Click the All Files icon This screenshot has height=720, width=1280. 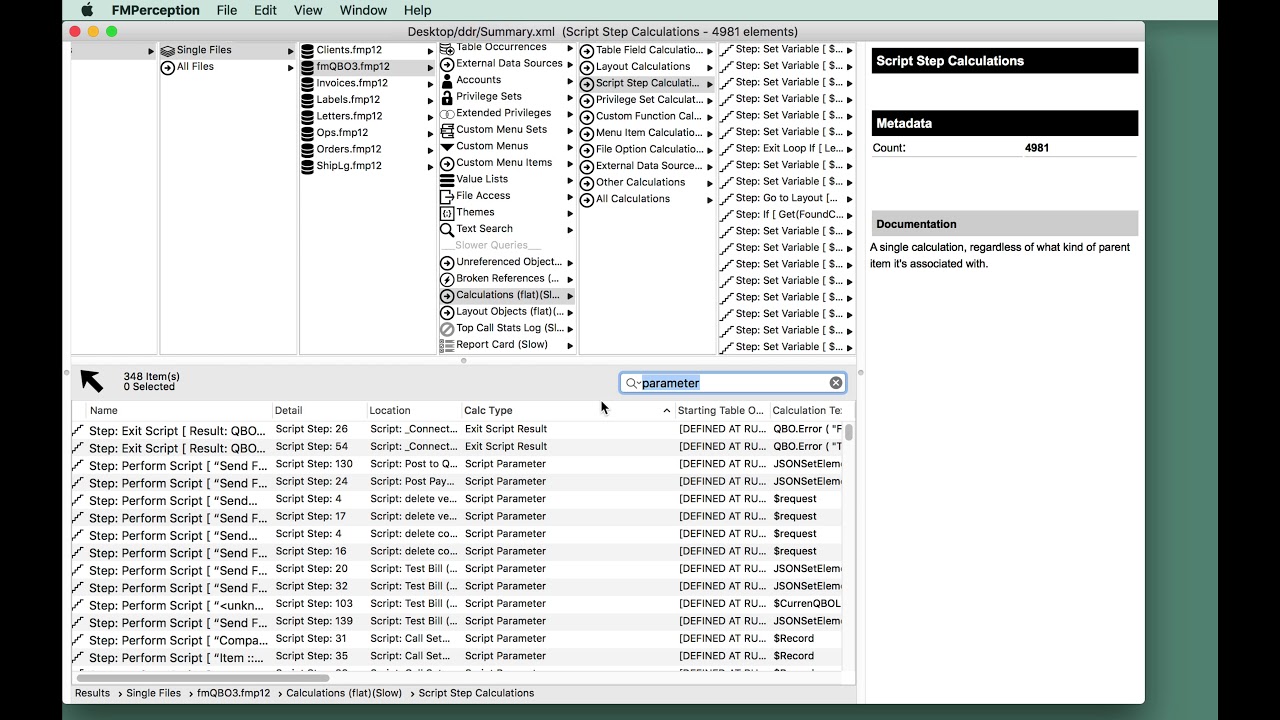167,67
